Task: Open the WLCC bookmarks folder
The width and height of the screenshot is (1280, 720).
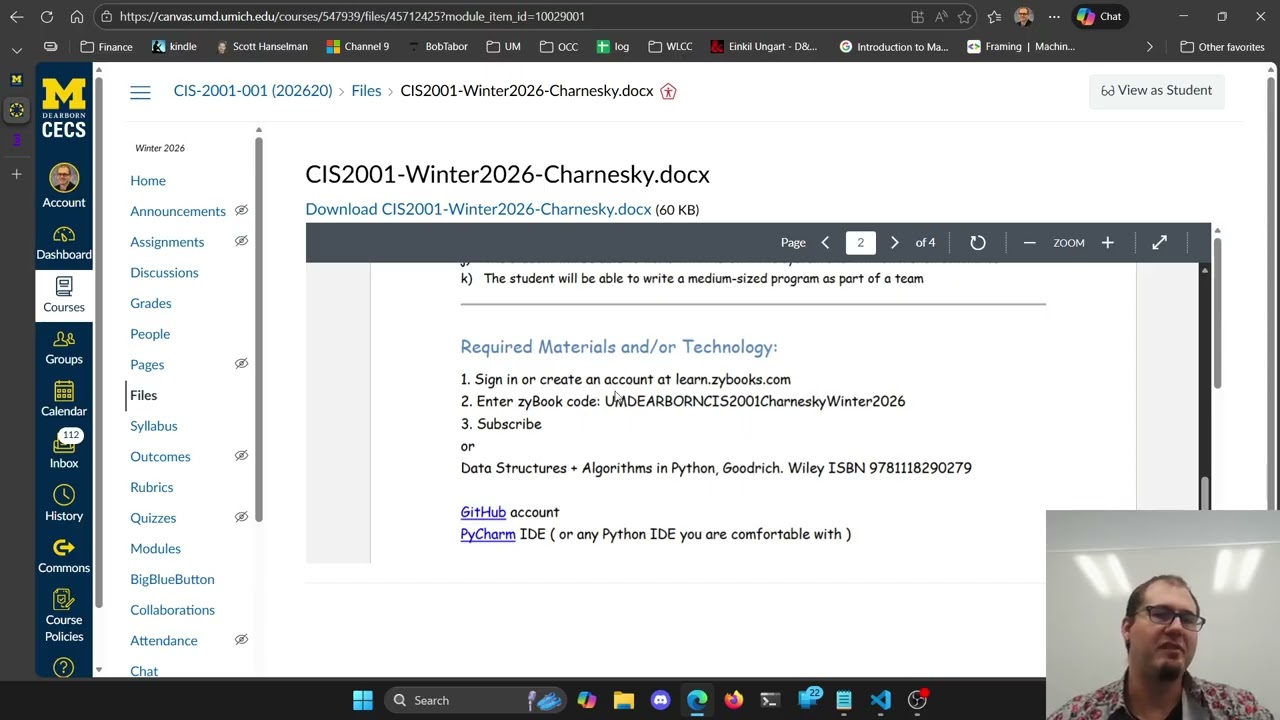Action: click(670, 46)
